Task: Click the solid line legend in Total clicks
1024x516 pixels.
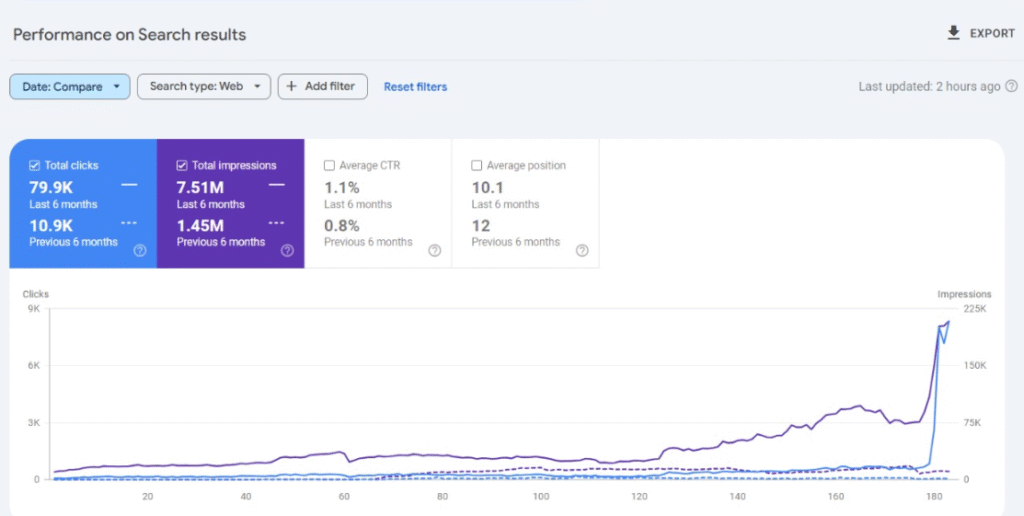Action: (129, 185)
